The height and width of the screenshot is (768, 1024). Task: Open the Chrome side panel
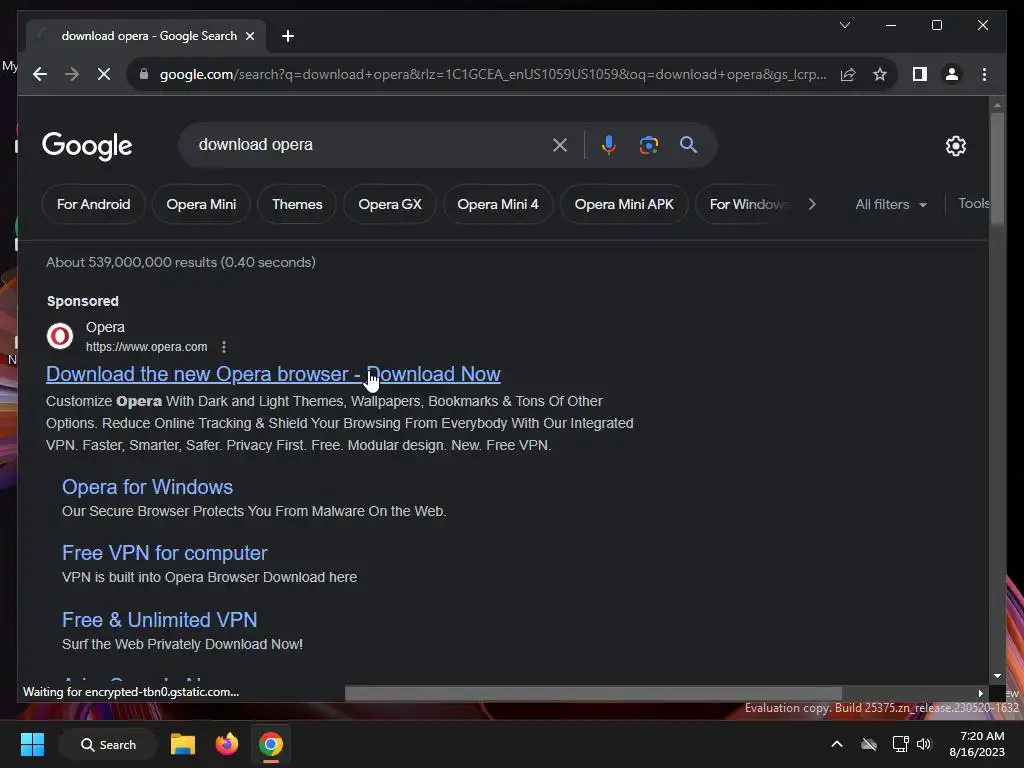920,74
